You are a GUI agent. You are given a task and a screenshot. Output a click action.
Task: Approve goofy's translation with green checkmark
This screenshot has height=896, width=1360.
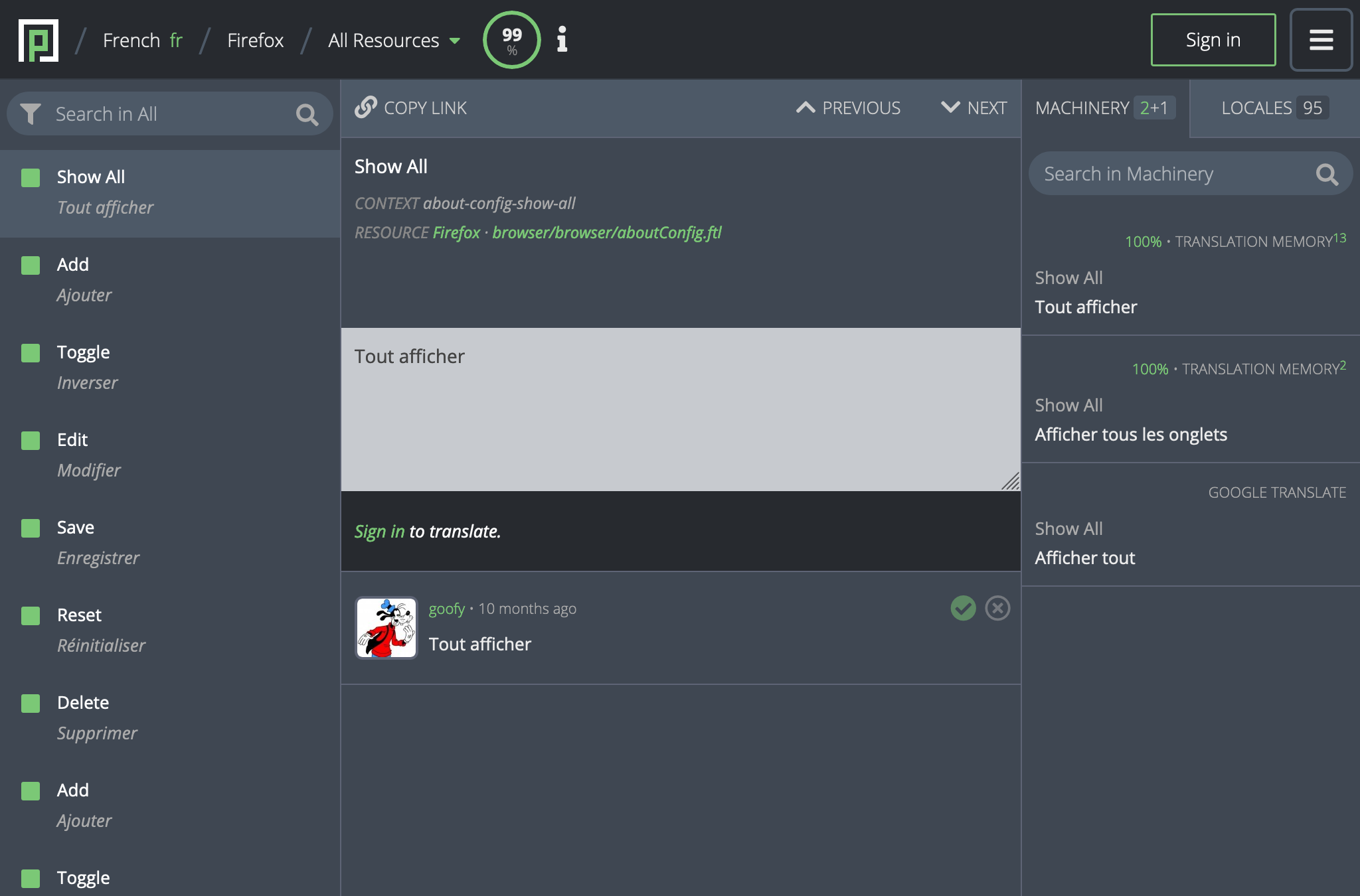click(963, 608)
